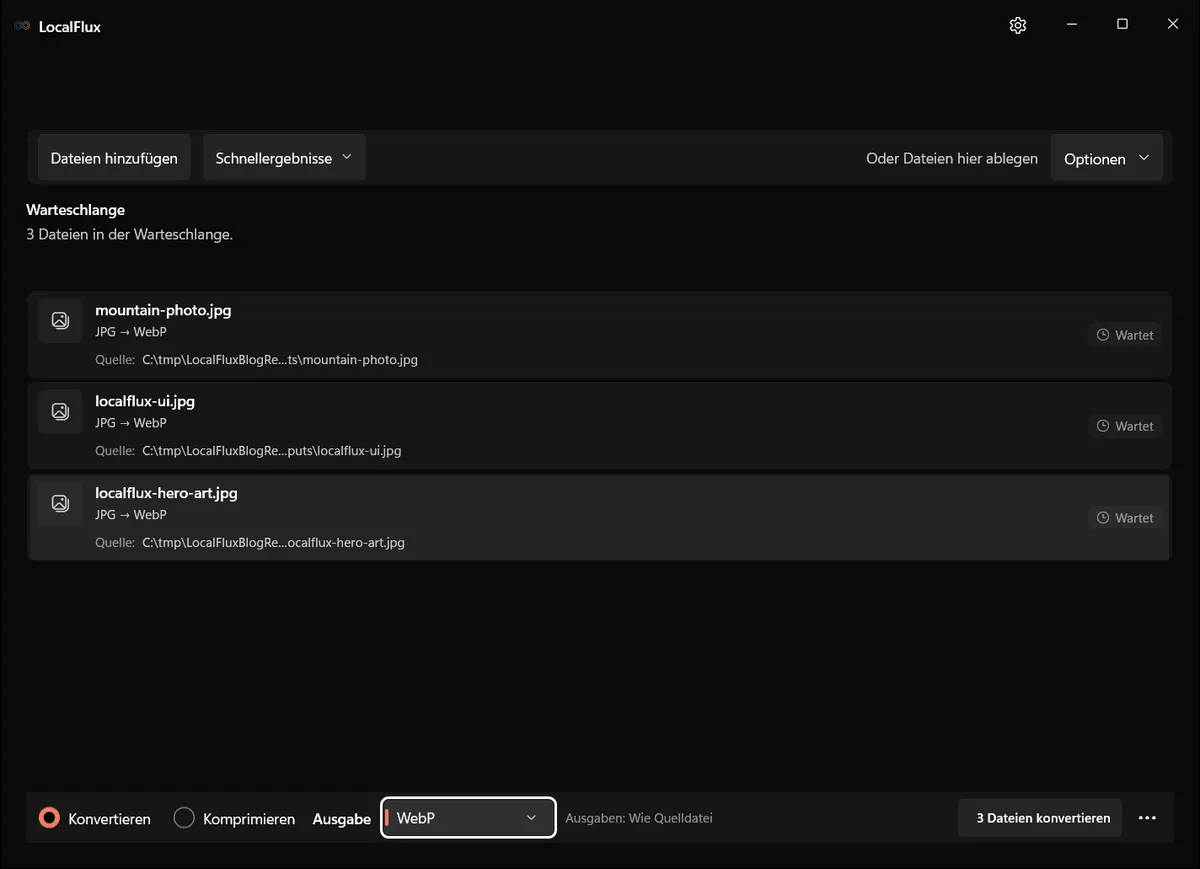Minimize the LocalFlux window
The width and height of the screenshot is (1200, 869).
click(x=1071, y=25)
